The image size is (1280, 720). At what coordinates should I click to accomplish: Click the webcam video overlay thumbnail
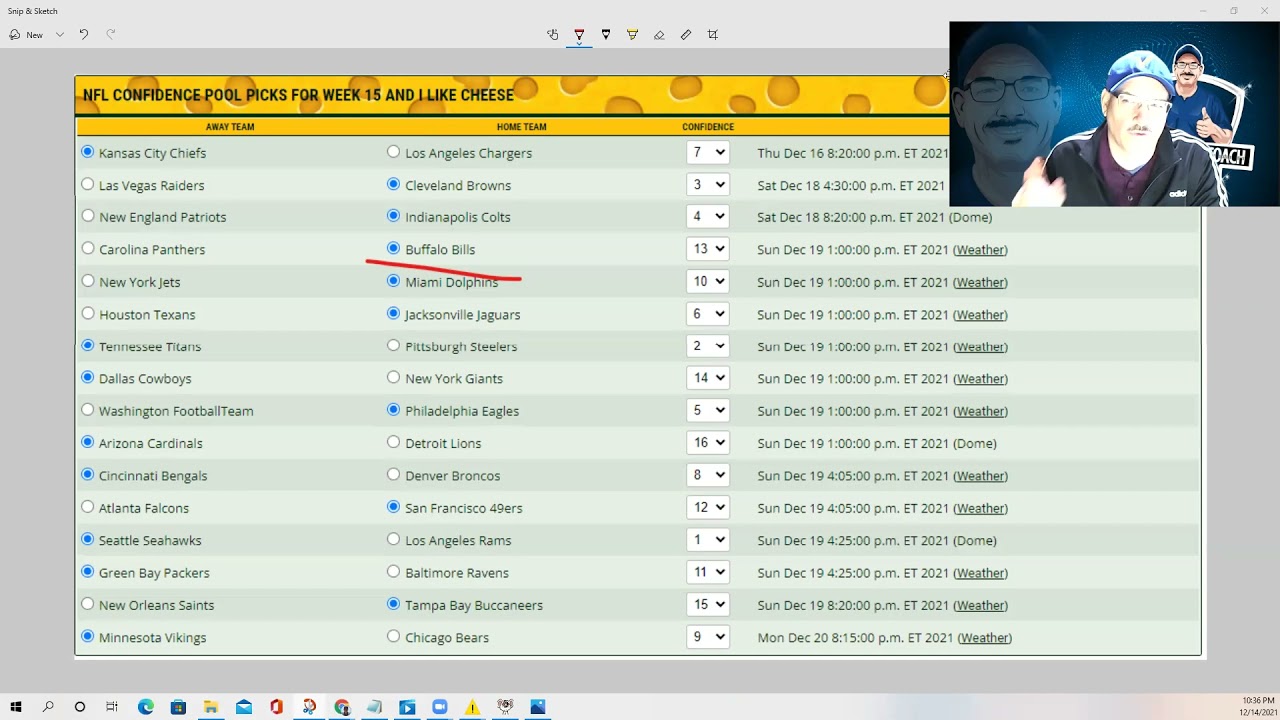pyautogui.click(x=1114, y=114)
